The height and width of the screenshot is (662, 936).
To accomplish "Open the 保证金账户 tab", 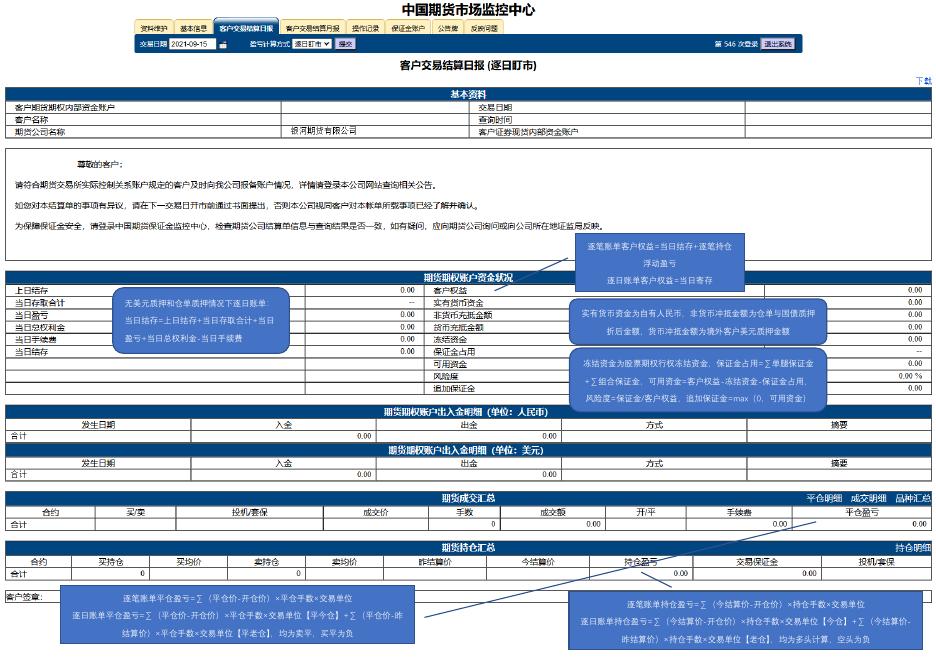I will (408, 28).
